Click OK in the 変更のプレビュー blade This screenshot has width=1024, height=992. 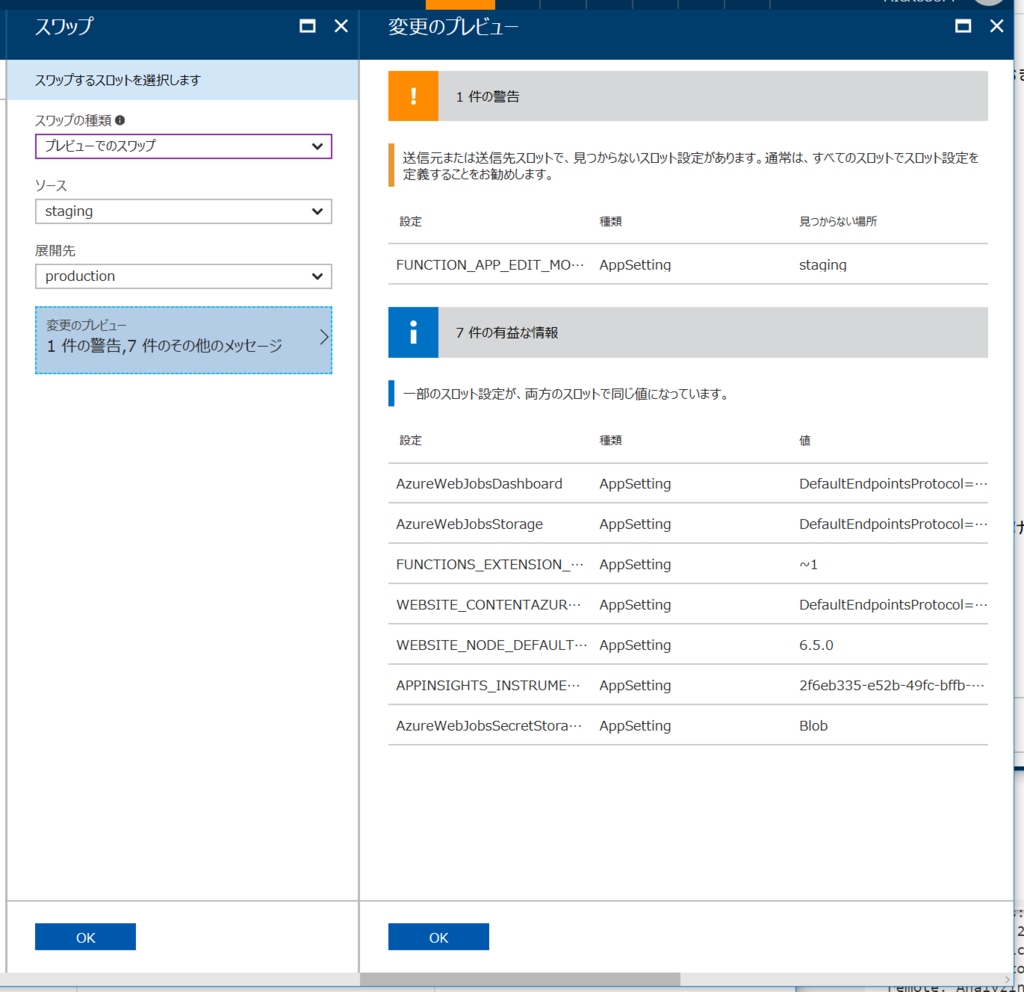[x=438, y=937]
